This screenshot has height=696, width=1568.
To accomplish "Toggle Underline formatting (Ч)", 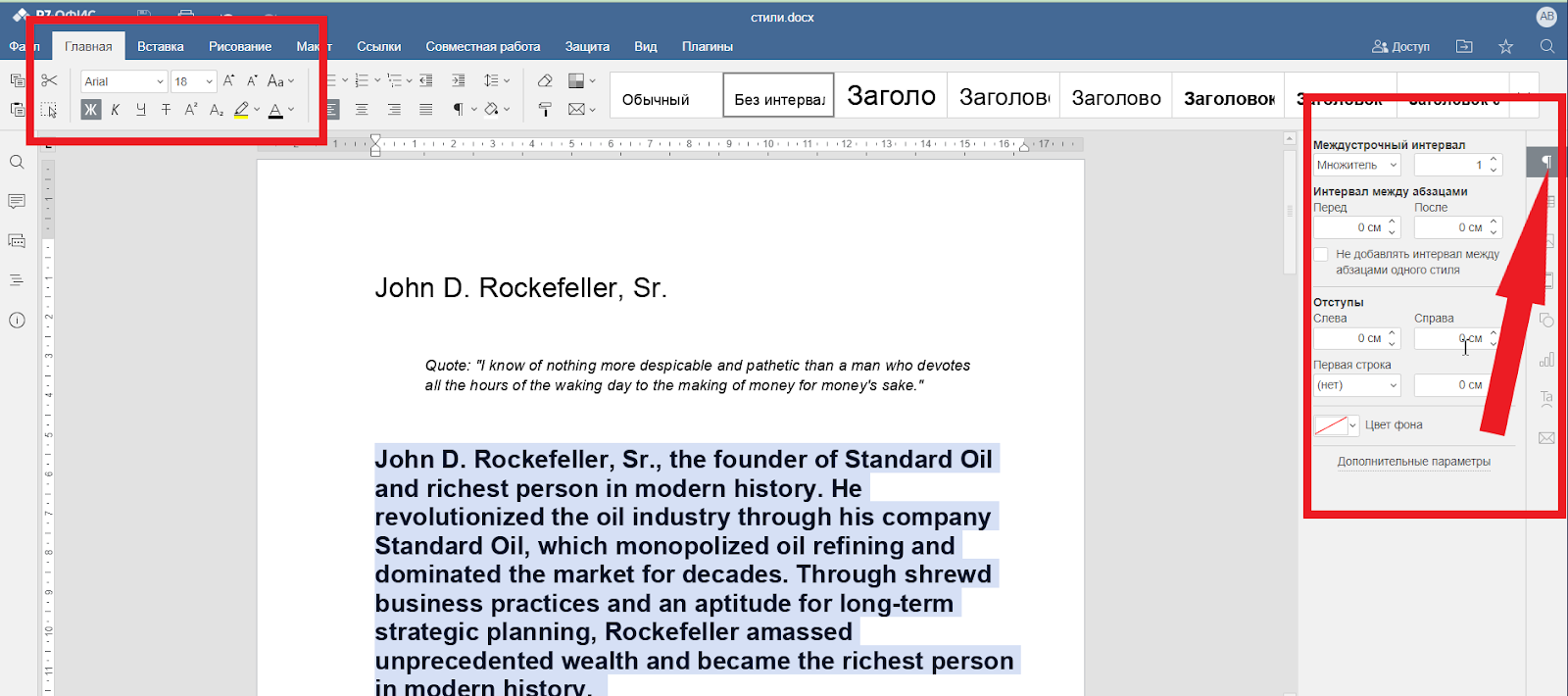I will click(141, 110).
